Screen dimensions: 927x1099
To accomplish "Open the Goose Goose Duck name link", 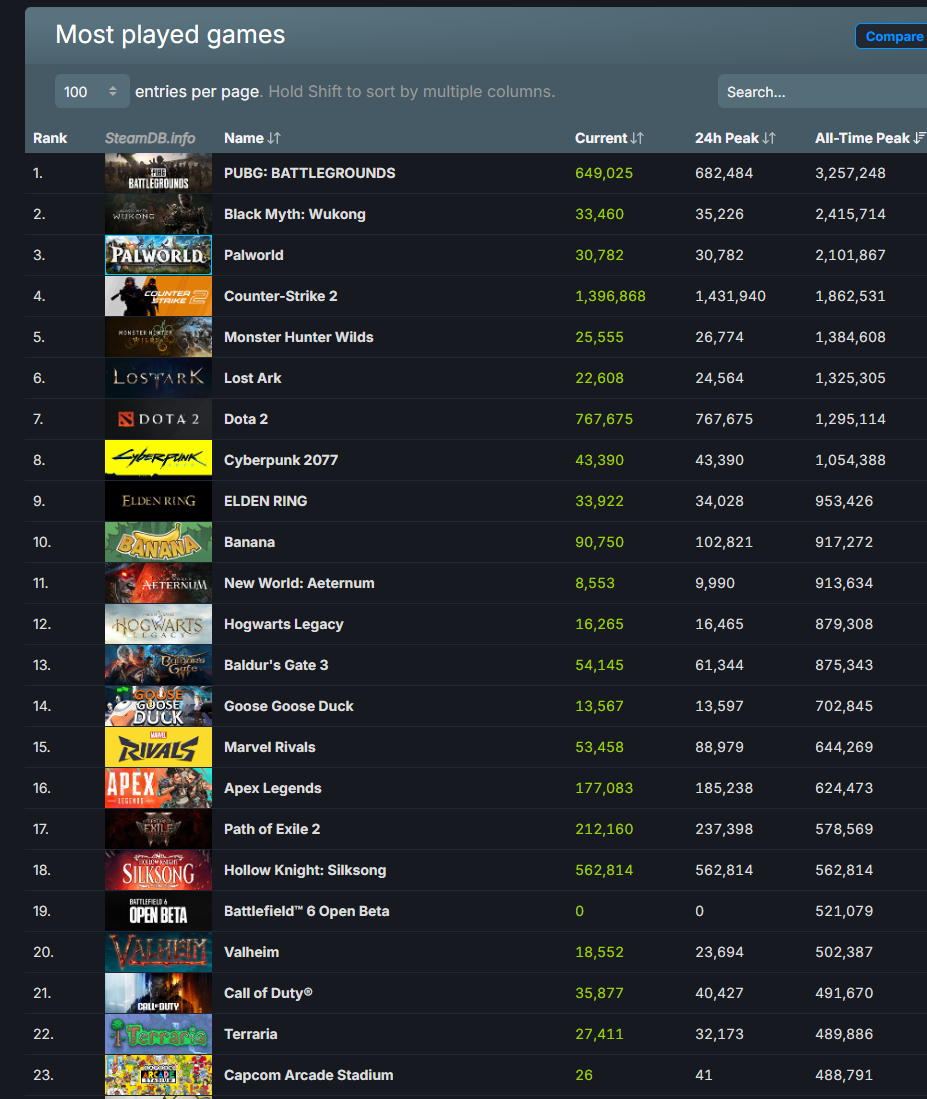I will coord(289,706).
